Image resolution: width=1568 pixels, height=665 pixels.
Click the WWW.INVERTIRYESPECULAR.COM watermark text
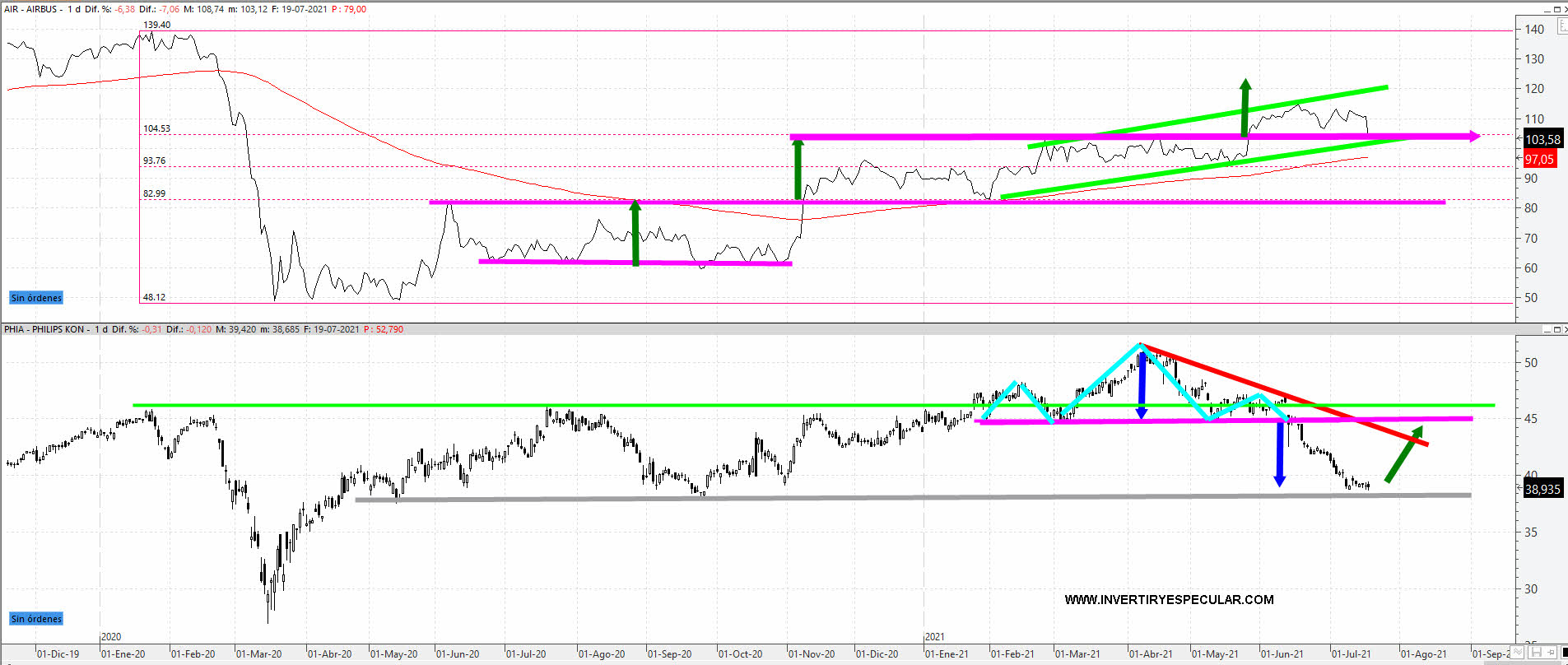(x=1169, y=599)
